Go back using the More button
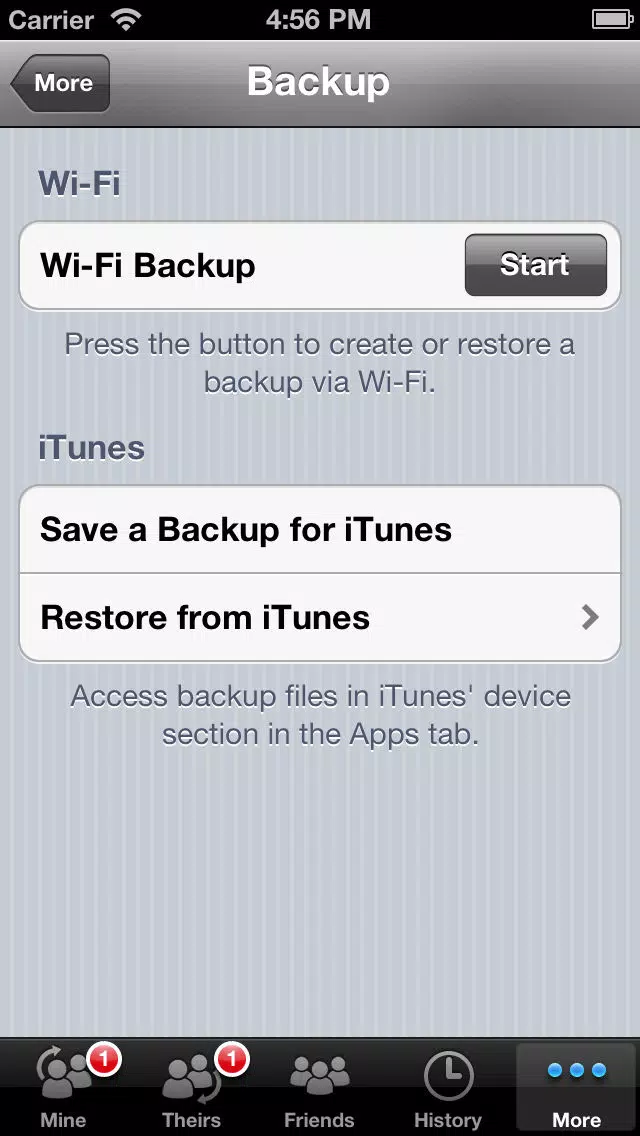The image size is (640, 1136). (61, 83)
